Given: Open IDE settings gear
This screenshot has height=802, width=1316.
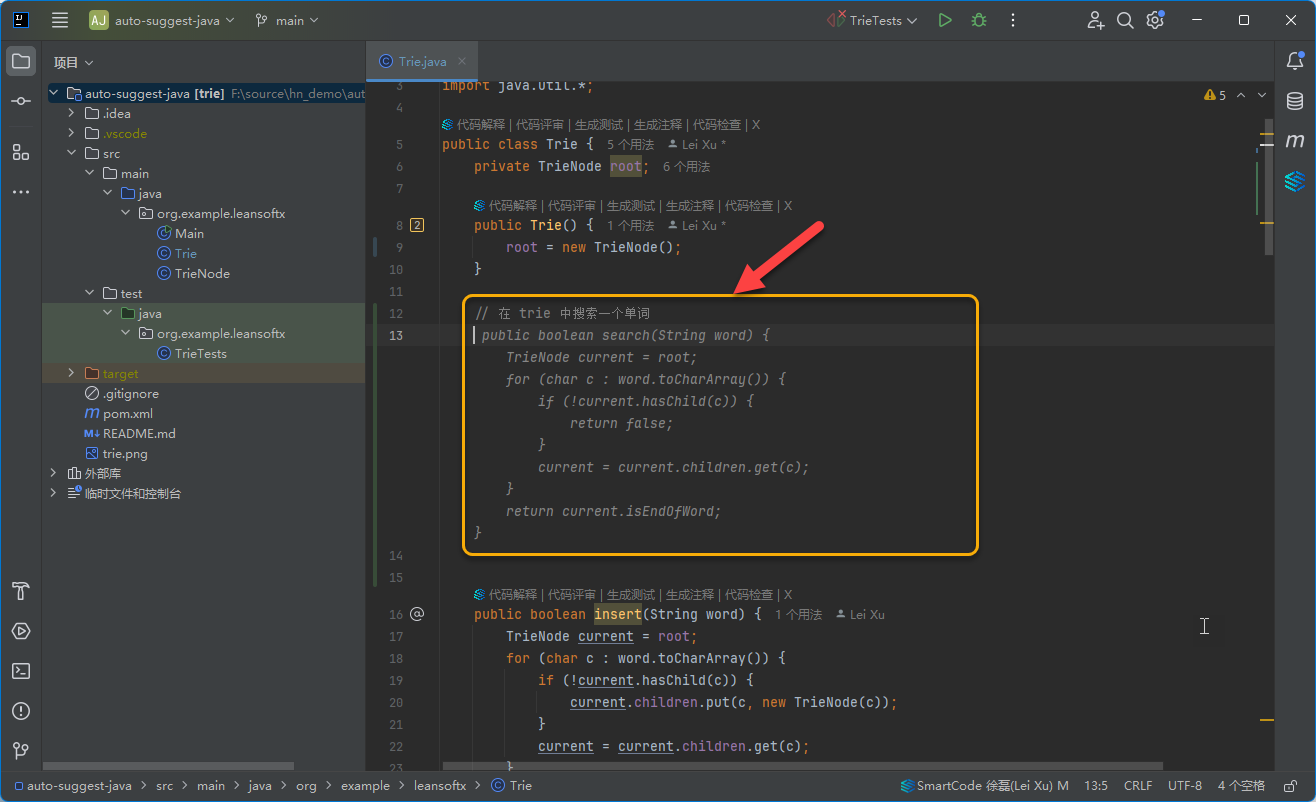Looking at the screenshot, I should (x=1155, y=20).
